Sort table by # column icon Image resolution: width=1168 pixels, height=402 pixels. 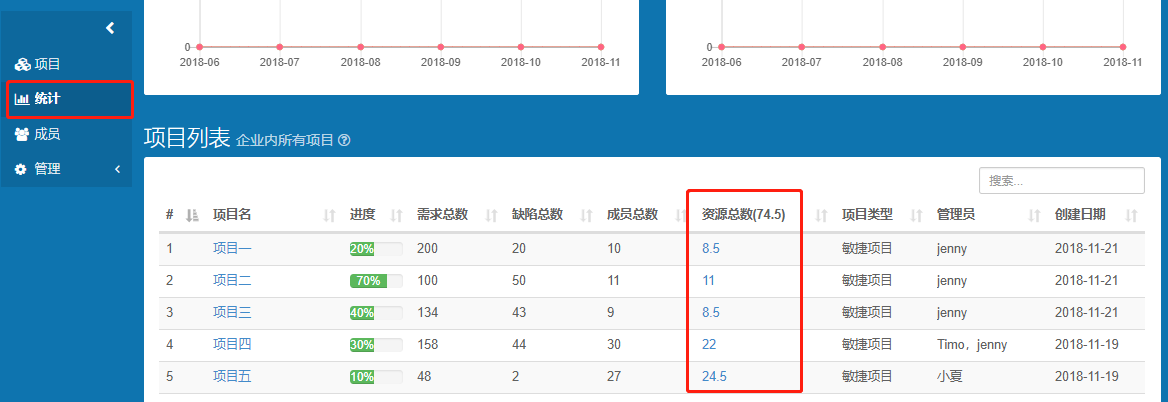pyautogui.click(x=193, y=215)
